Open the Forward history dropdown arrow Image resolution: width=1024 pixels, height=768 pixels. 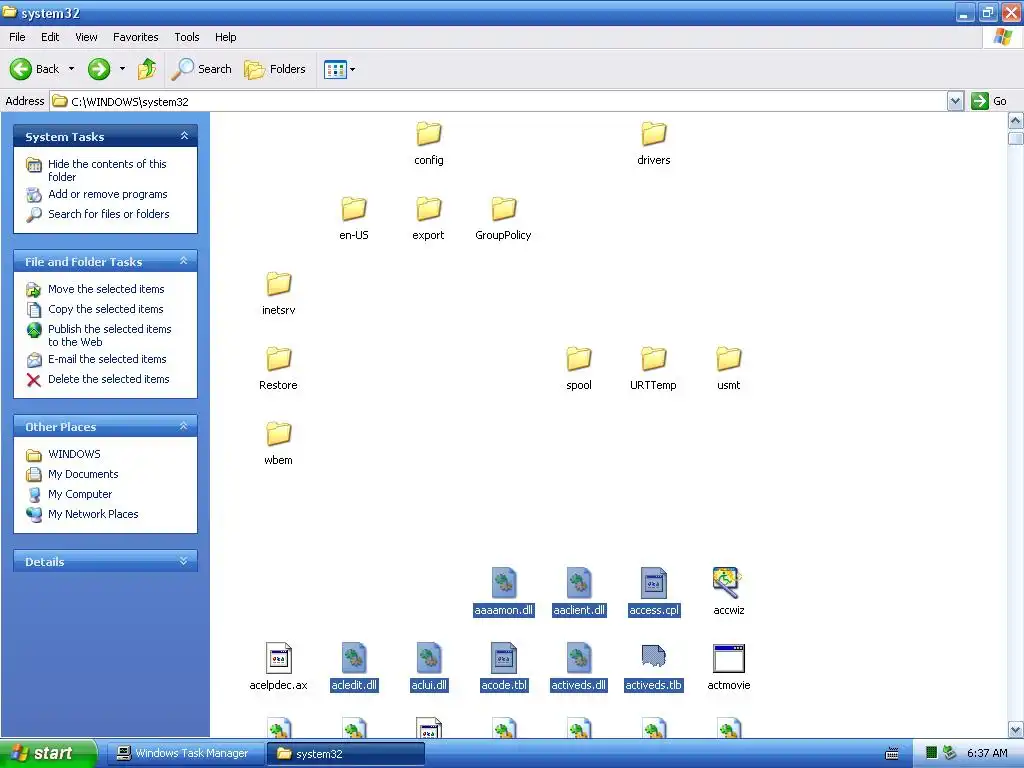tap(122, 69)
